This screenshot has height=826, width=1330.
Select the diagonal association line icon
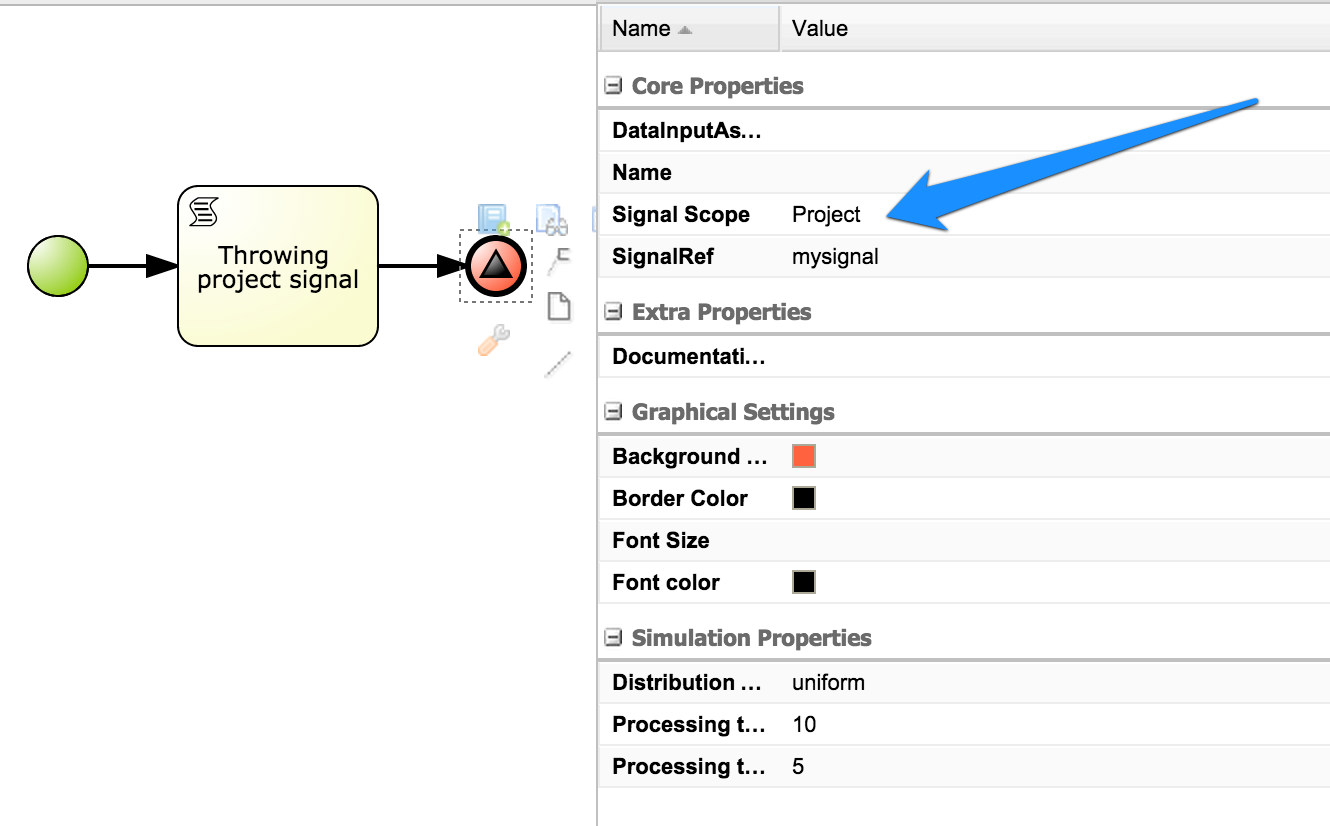[558, 364]
